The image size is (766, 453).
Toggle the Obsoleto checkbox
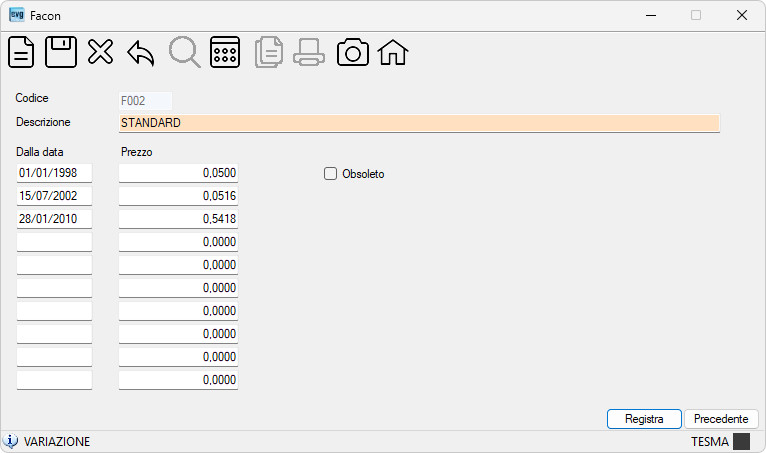[x=330, y=173]
